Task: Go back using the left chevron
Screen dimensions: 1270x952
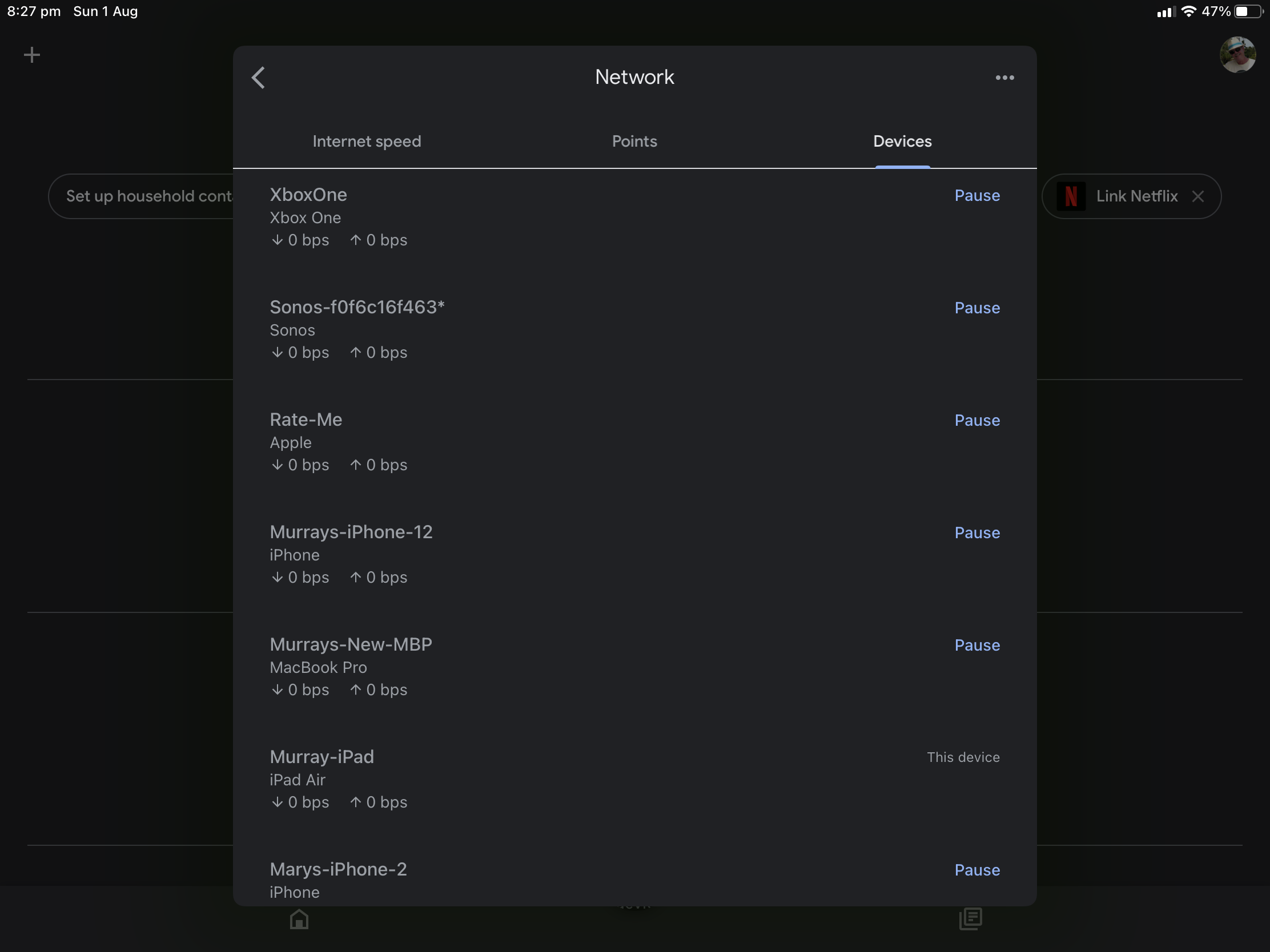Action: pos(258,78)
